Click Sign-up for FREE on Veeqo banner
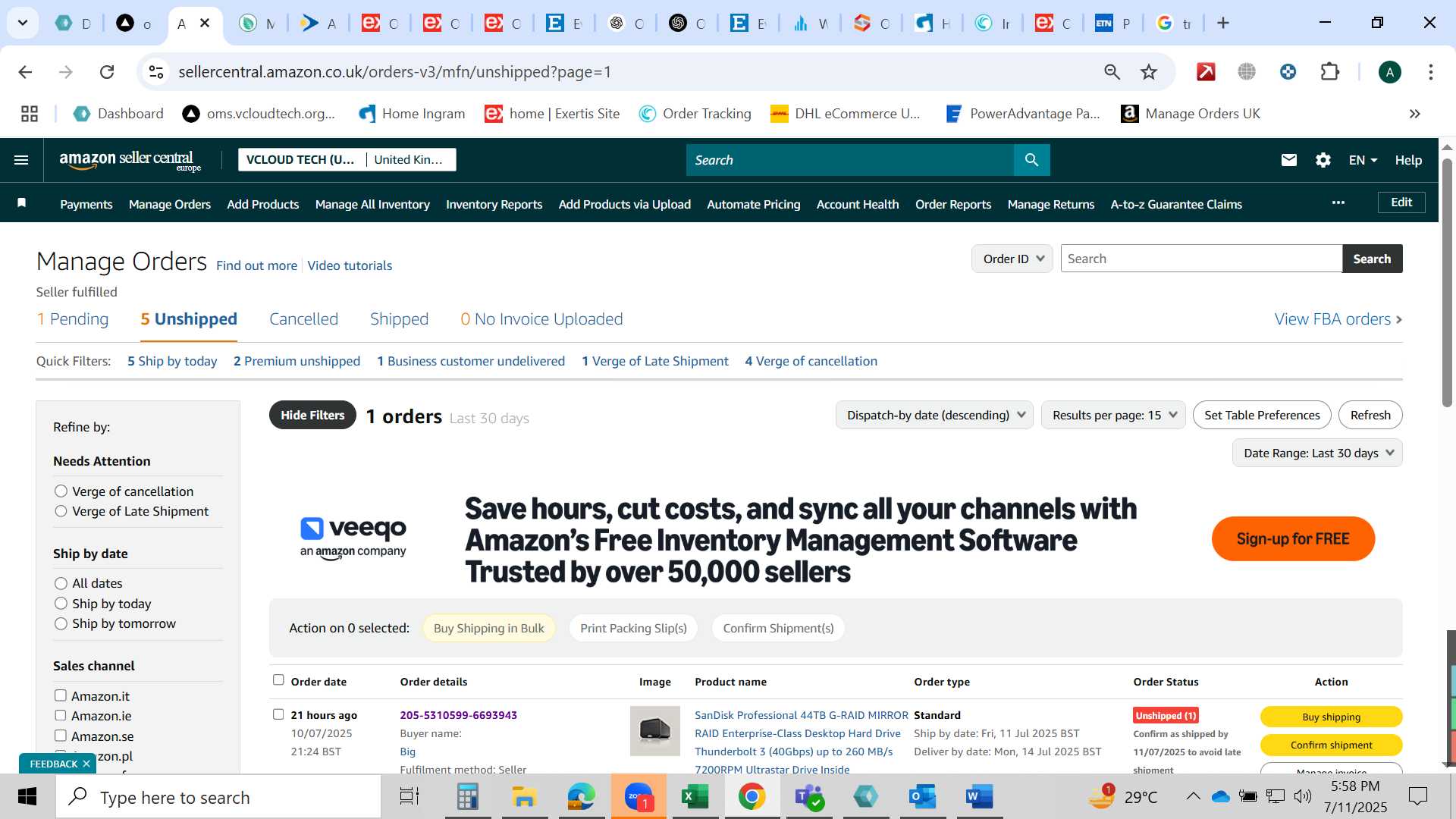Screen dimensions: 1456x819 pyautogui.click(x=1293, y=539)
